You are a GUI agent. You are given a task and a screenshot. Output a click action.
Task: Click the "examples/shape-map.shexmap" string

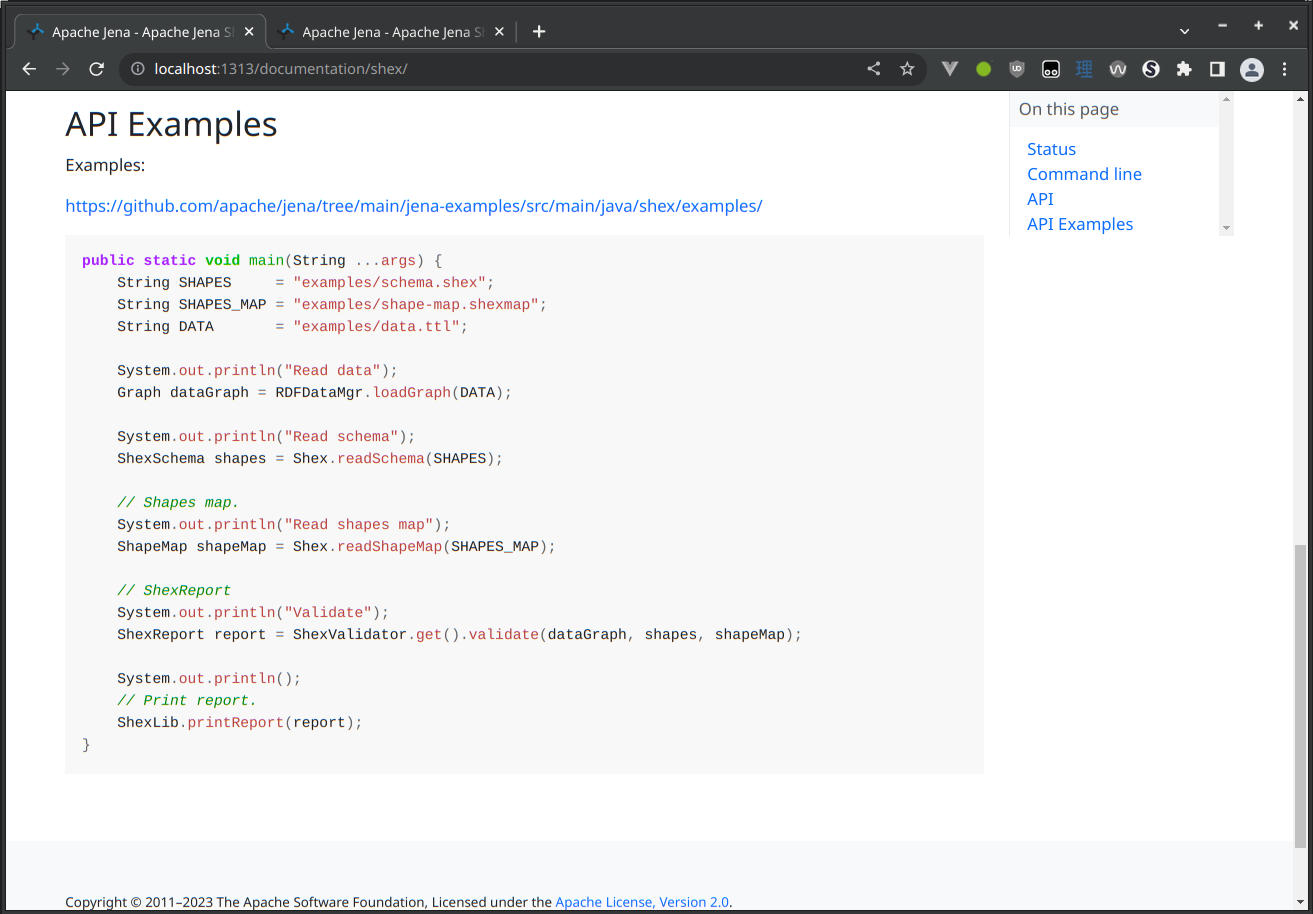[x=416, y=304]
